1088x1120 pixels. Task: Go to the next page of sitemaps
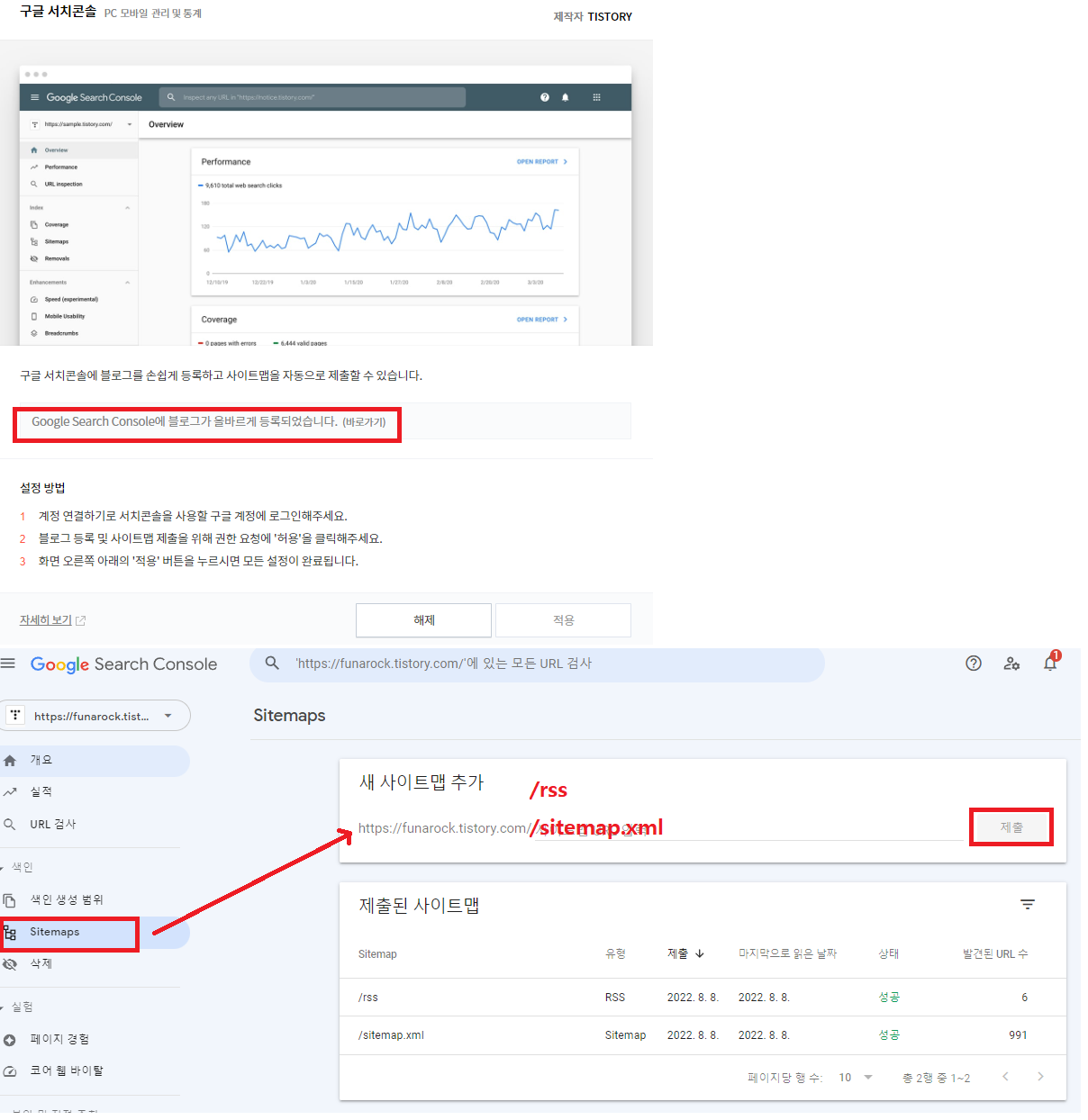coord(1040,1077)
